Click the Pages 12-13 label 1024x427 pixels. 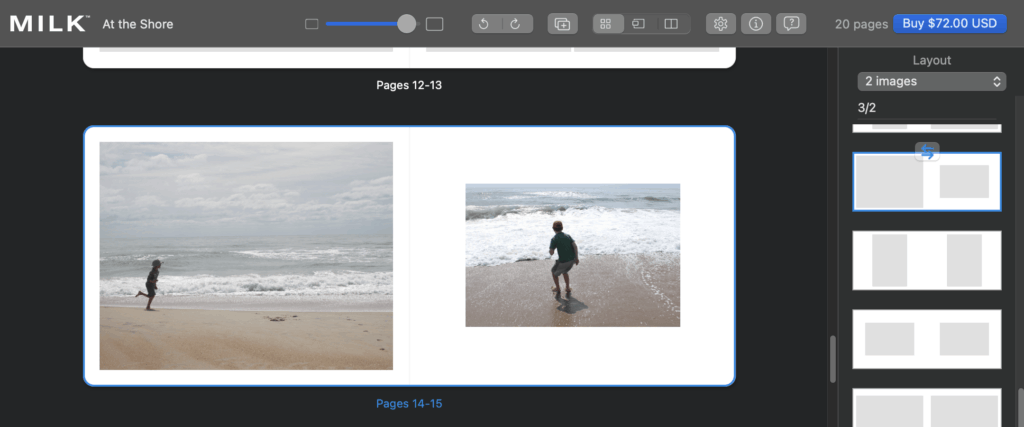click(409, 86)
